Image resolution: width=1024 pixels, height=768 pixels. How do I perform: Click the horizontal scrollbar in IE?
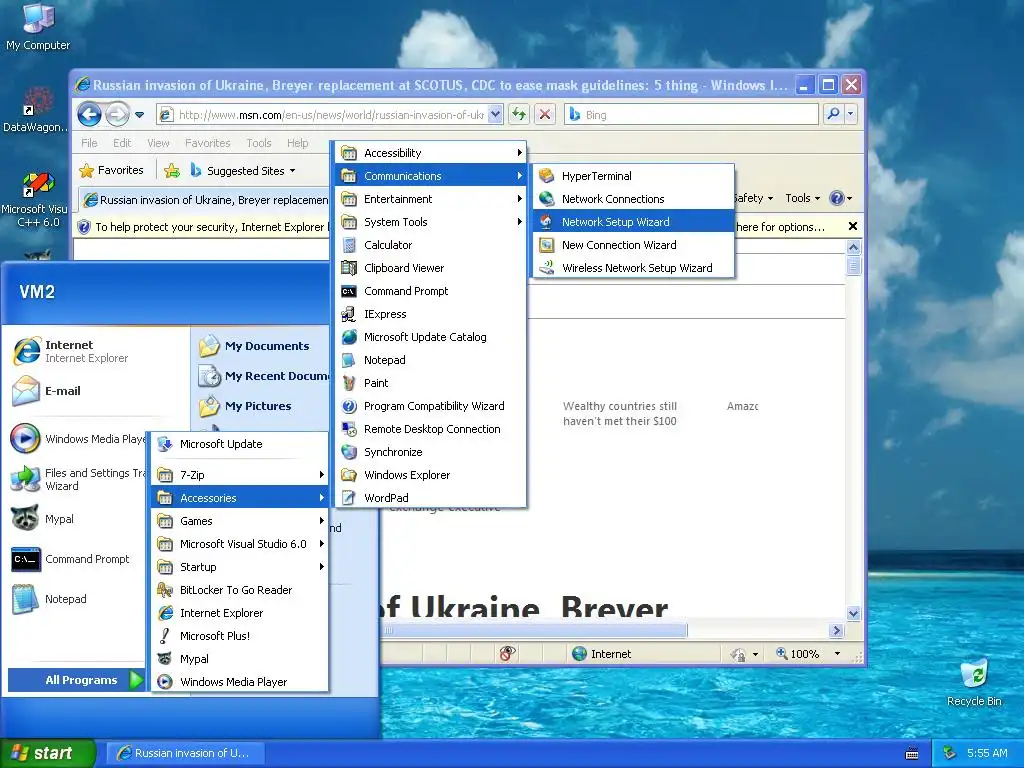click(x=536, y=630)
